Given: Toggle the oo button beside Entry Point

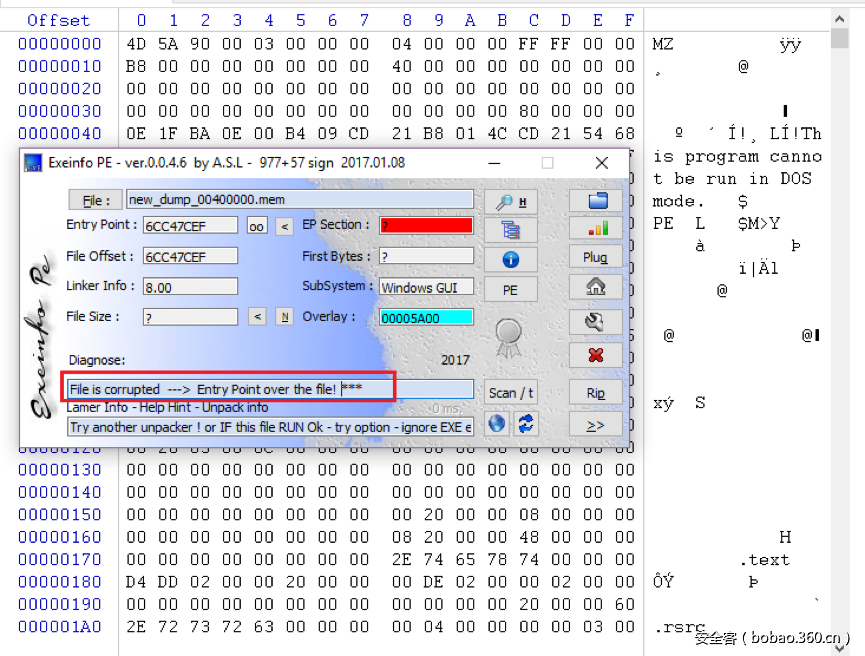Looking at the screenshot, I should coord(256,226).
